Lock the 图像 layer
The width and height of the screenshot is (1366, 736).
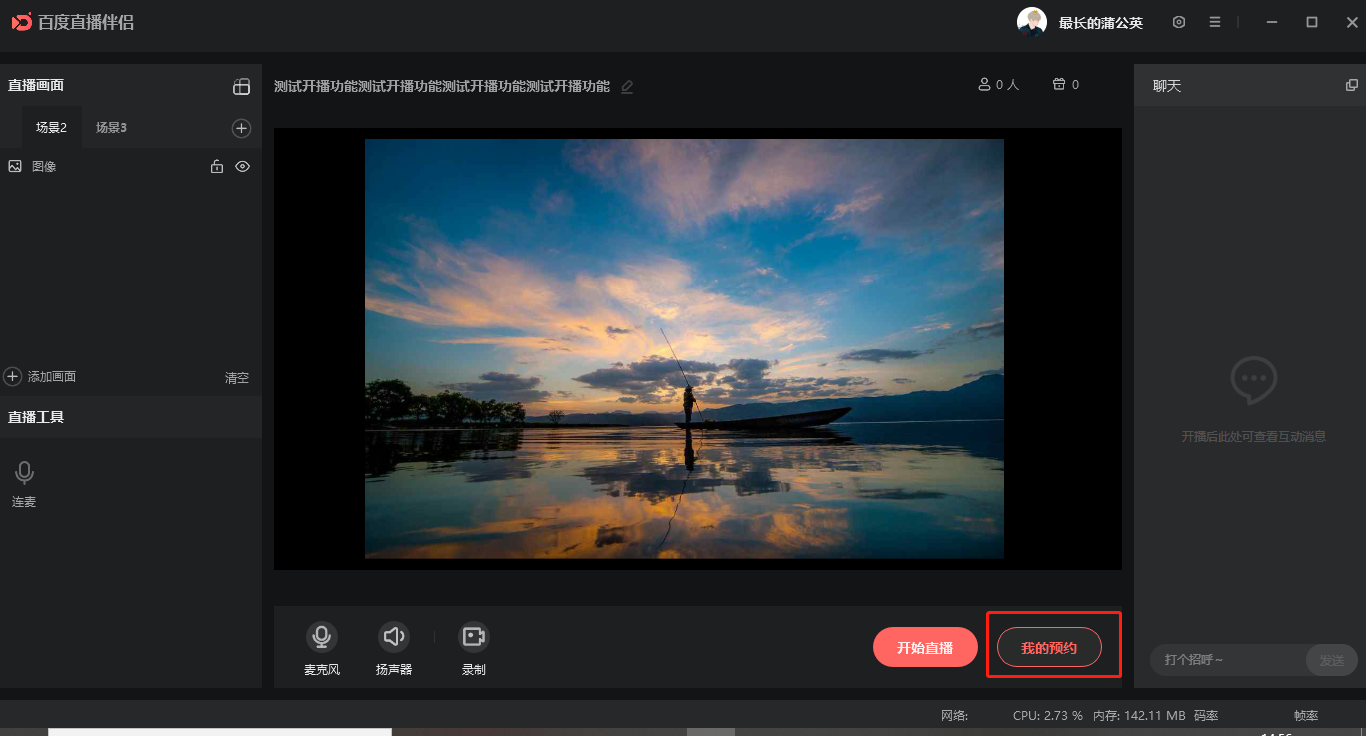click(x=216, y=166)
